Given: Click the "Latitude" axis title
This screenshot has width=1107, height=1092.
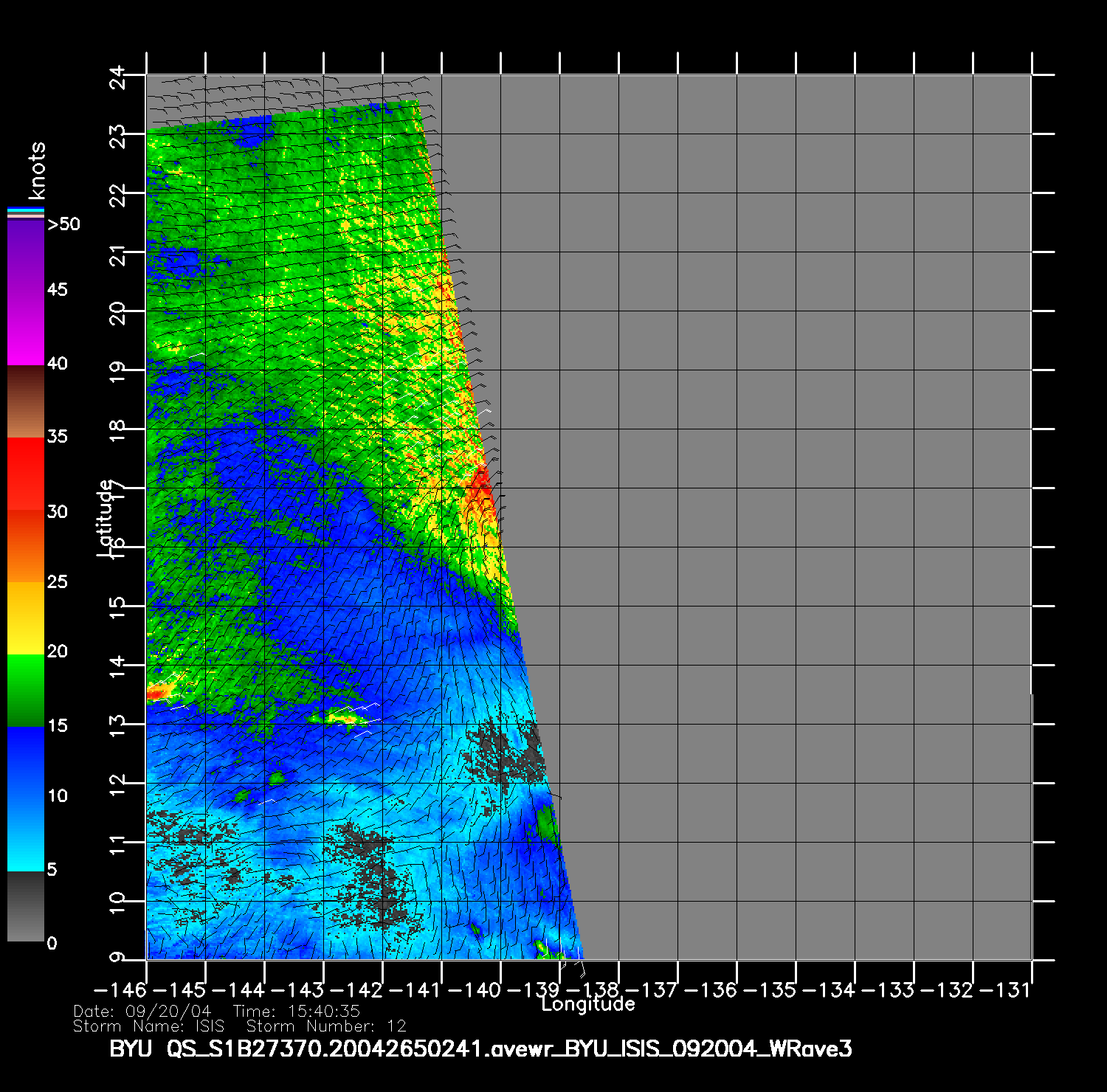Looking at the screenshot, I should click(x=106, y=517).
